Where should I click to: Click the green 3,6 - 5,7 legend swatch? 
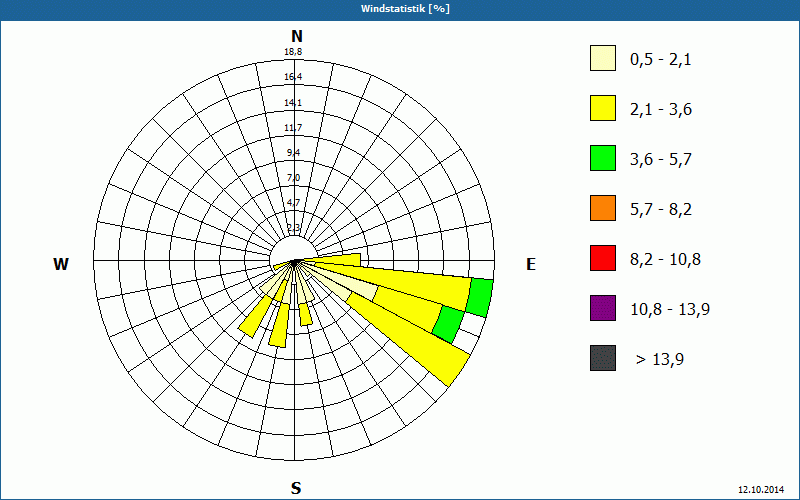click(603, 158)
